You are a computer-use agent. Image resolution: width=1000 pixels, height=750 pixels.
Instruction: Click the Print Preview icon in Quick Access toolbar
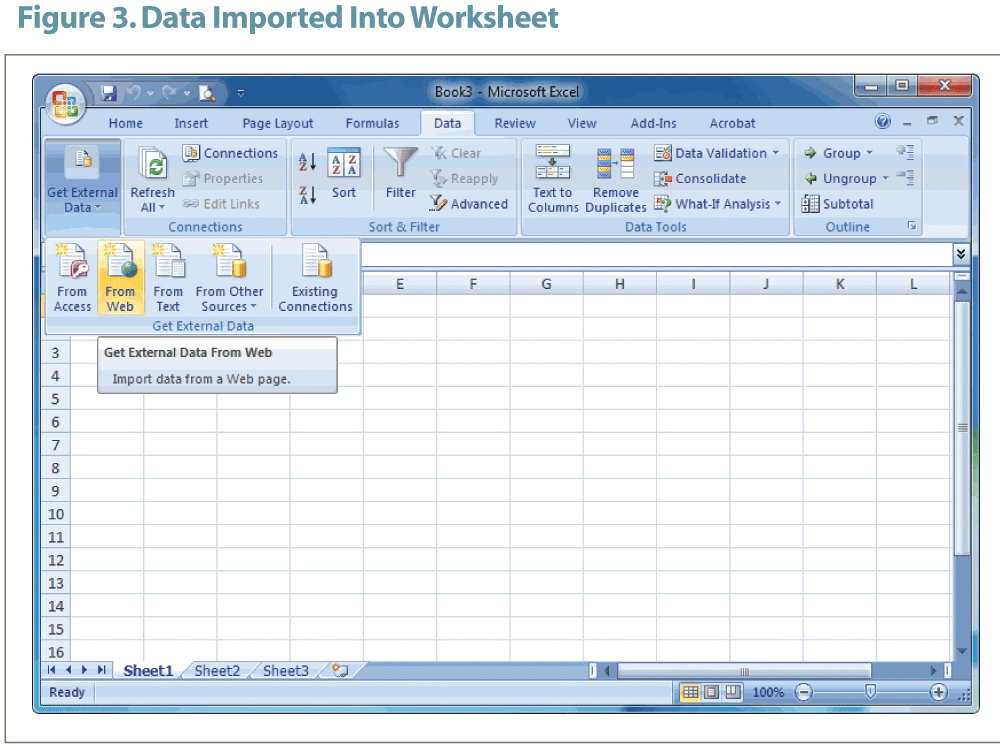coord(207,93)
